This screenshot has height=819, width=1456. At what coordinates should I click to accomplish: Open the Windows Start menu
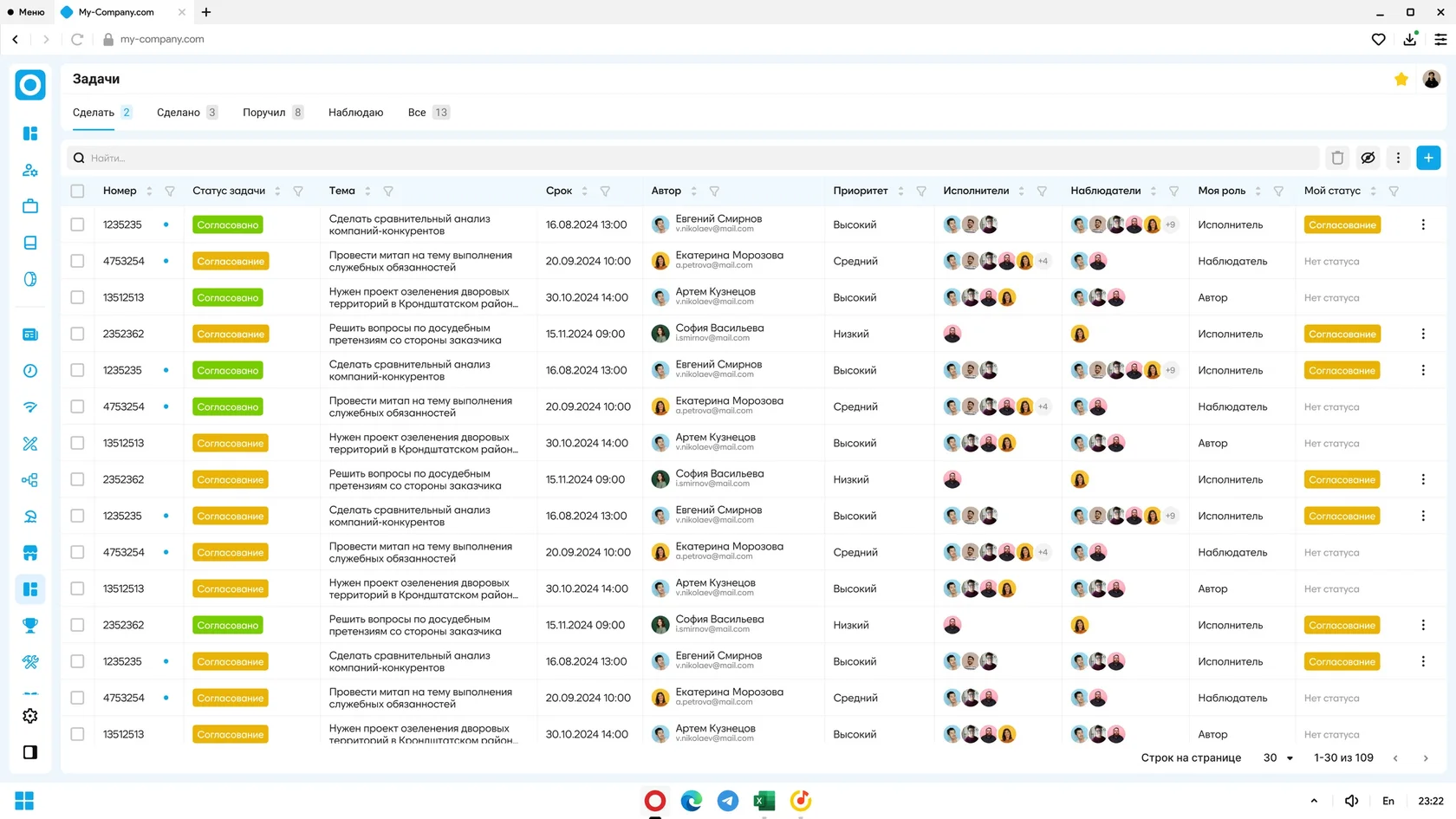pyautogui.click(x=24, y=801)
